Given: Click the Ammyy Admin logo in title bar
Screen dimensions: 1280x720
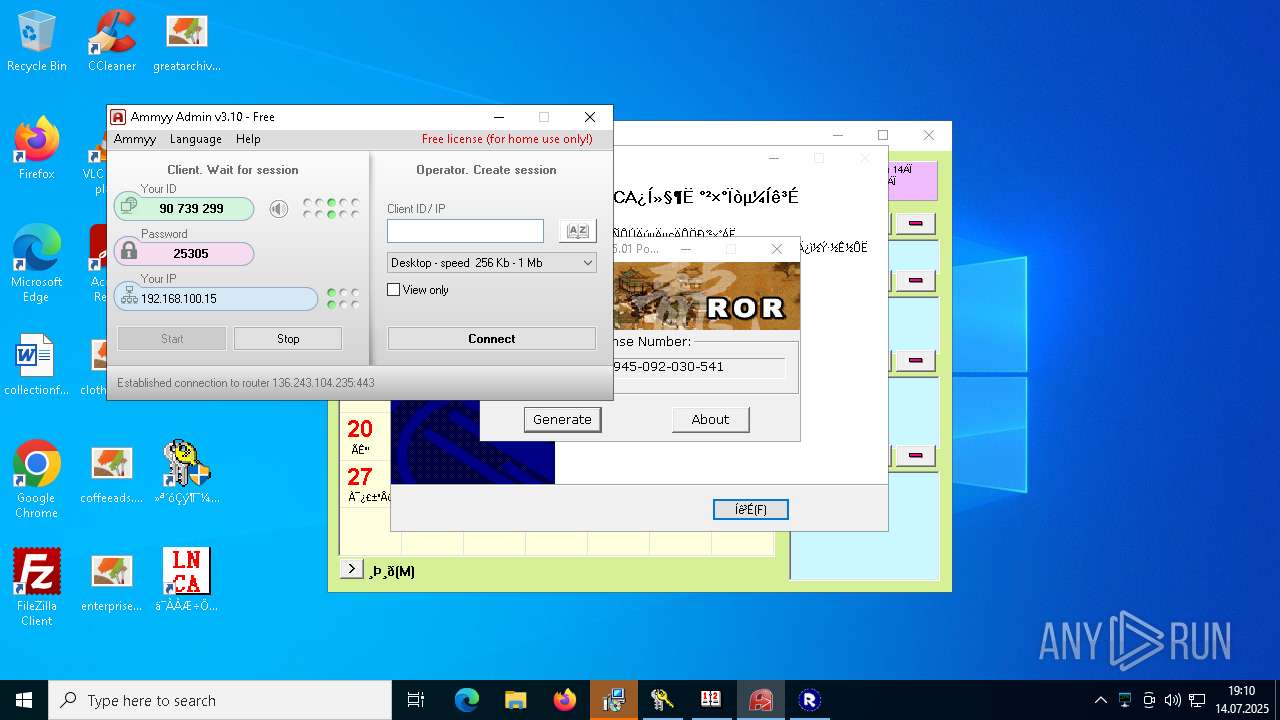Looking at the screenshot, I should [x=118, y=117].
